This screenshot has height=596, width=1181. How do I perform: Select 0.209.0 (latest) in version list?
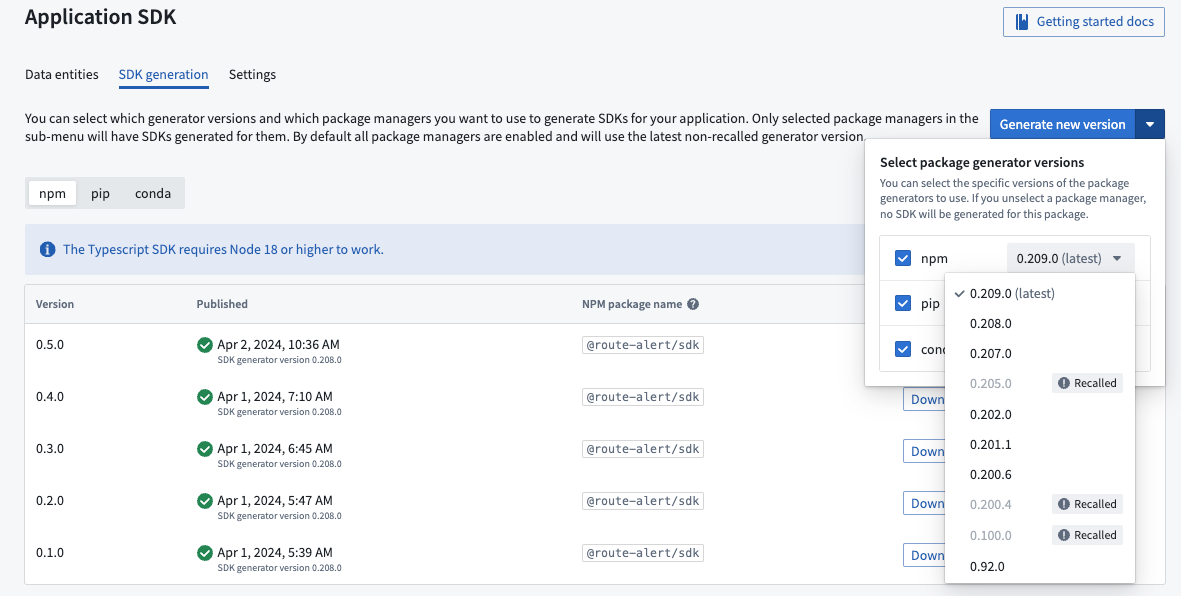coord(1039,294)
